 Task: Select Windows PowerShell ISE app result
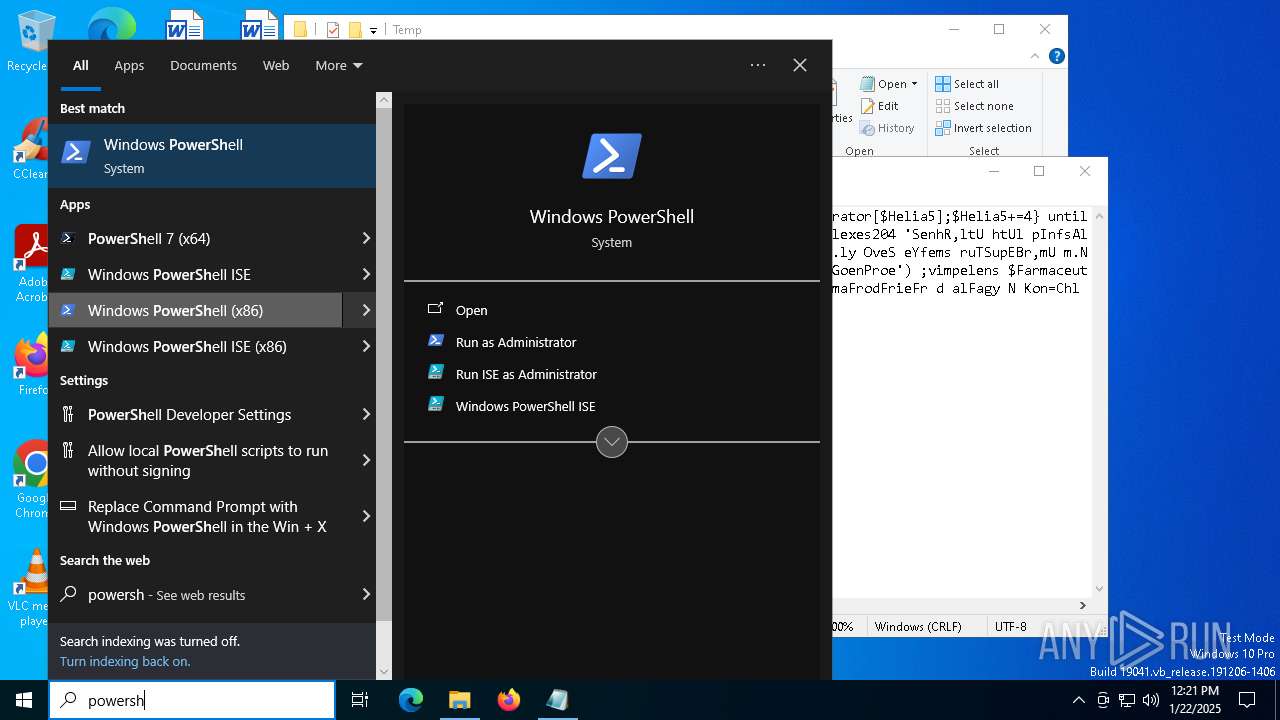(196, 274)
